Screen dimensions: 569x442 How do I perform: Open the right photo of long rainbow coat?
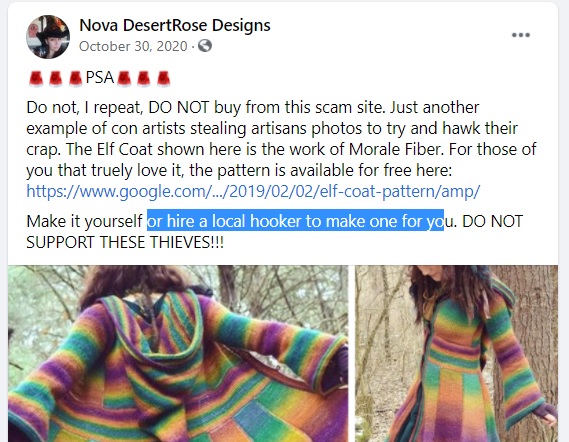(456, 353)
